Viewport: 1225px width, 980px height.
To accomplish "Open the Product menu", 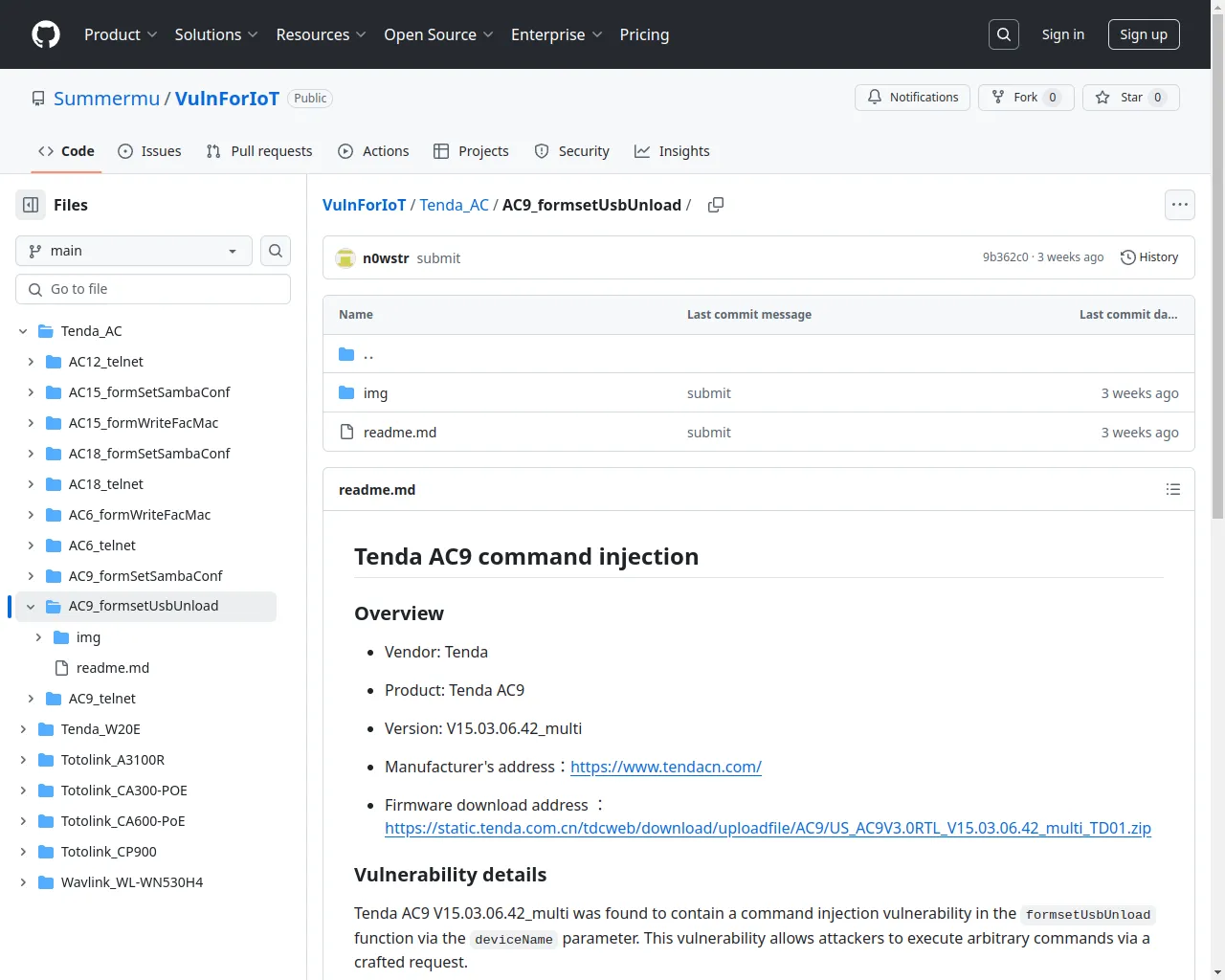I will coord(121,34).
